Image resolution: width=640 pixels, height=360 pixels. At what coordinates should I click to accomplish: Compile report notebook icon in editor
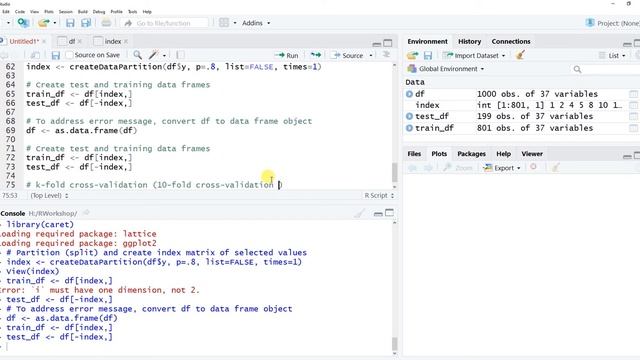tap(180, 55)
